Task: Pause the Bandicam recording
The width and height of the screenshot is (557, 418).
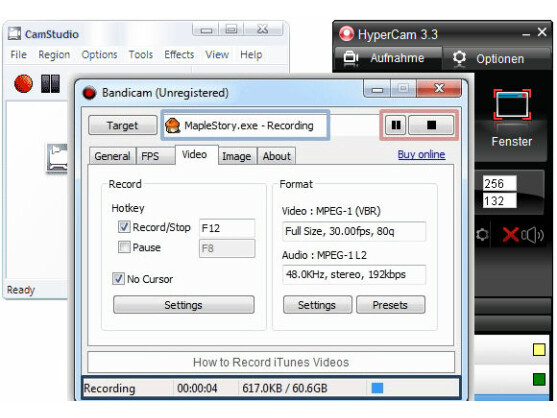Action: pos(396,125)
